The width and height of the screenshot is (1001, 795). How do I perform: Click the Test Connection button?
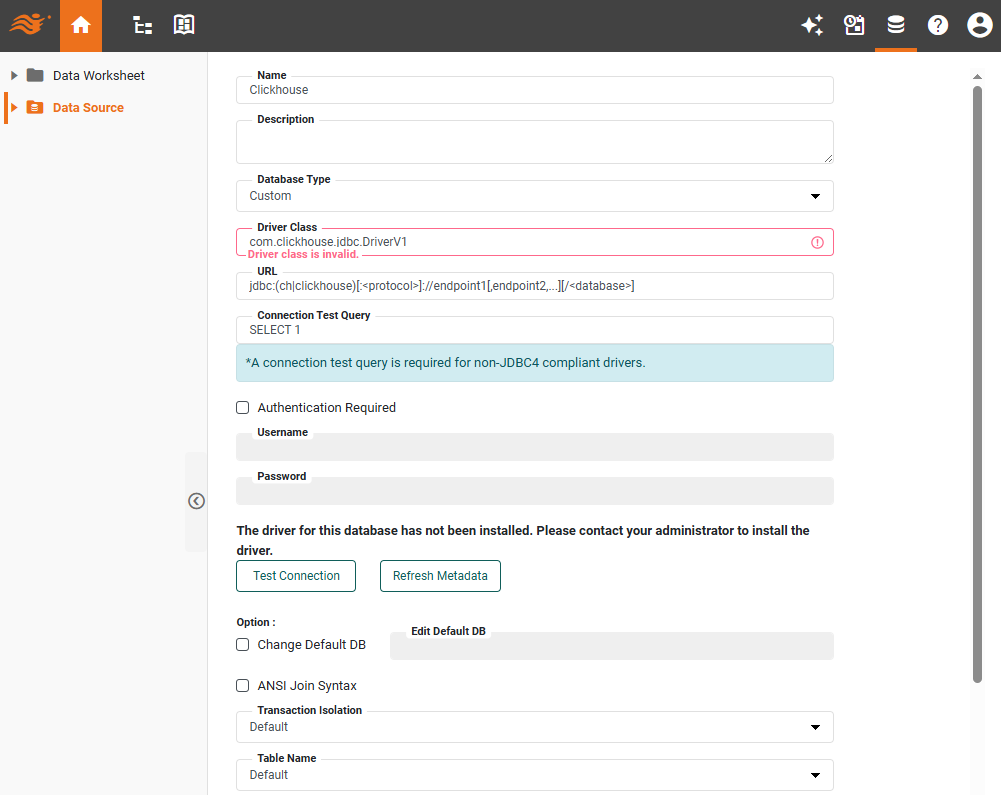point(295,576)
